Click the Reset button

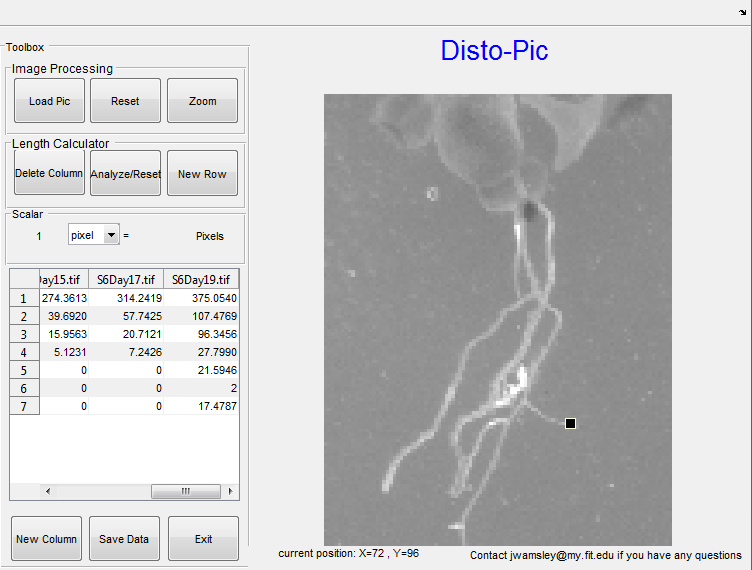pos(125,101)
